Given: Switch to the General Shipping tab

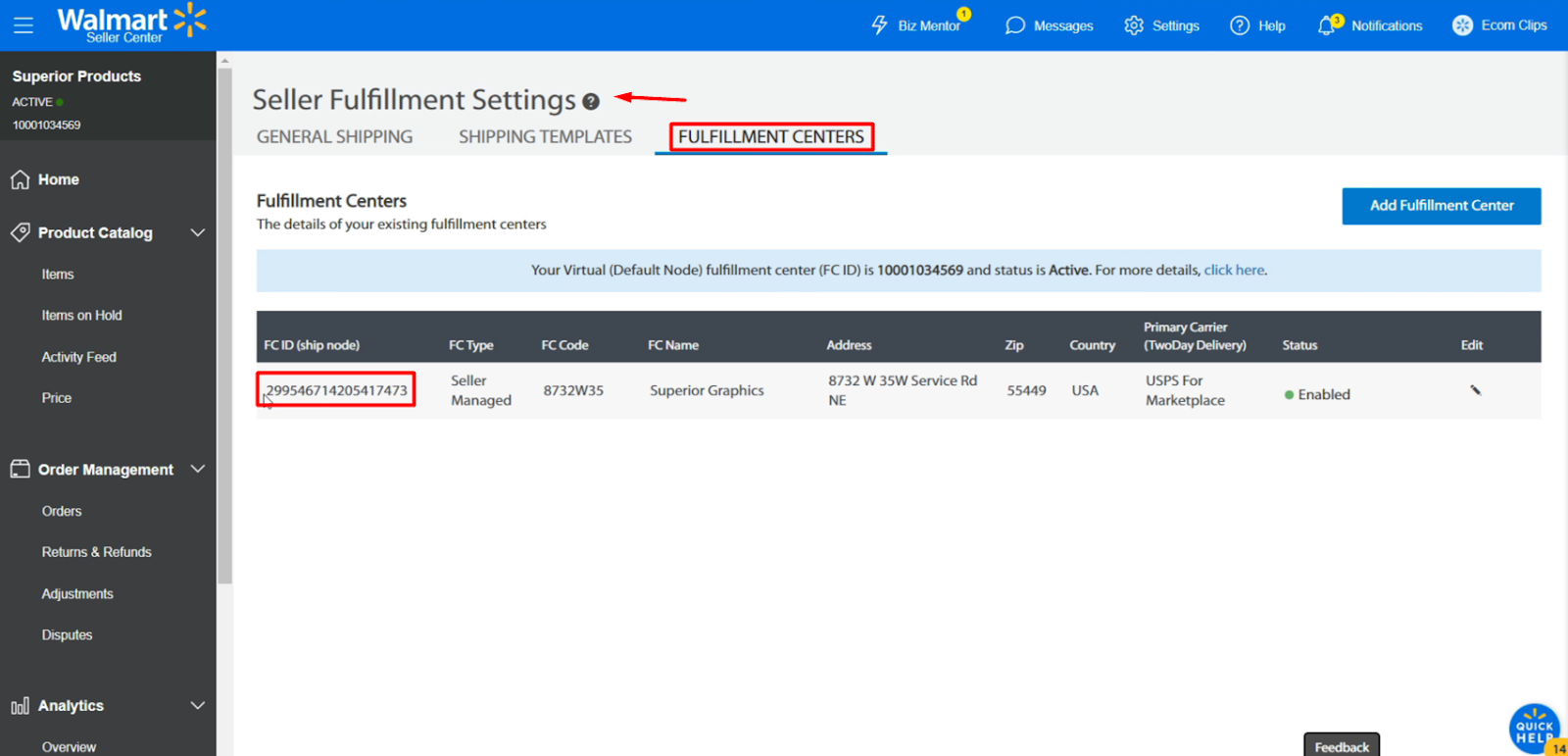Looking at the screenshot, I should click(x=334, y=136).
